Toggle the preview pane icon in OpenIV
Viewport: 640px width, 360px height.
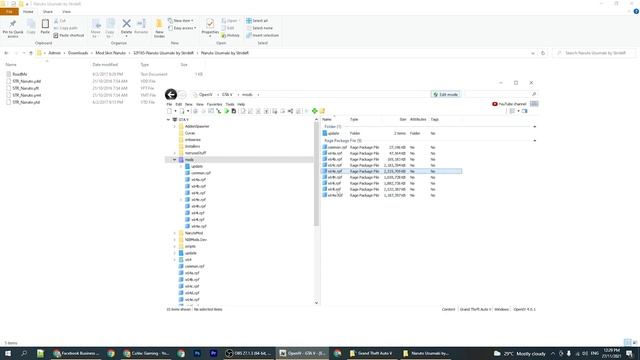coord(525,111)
